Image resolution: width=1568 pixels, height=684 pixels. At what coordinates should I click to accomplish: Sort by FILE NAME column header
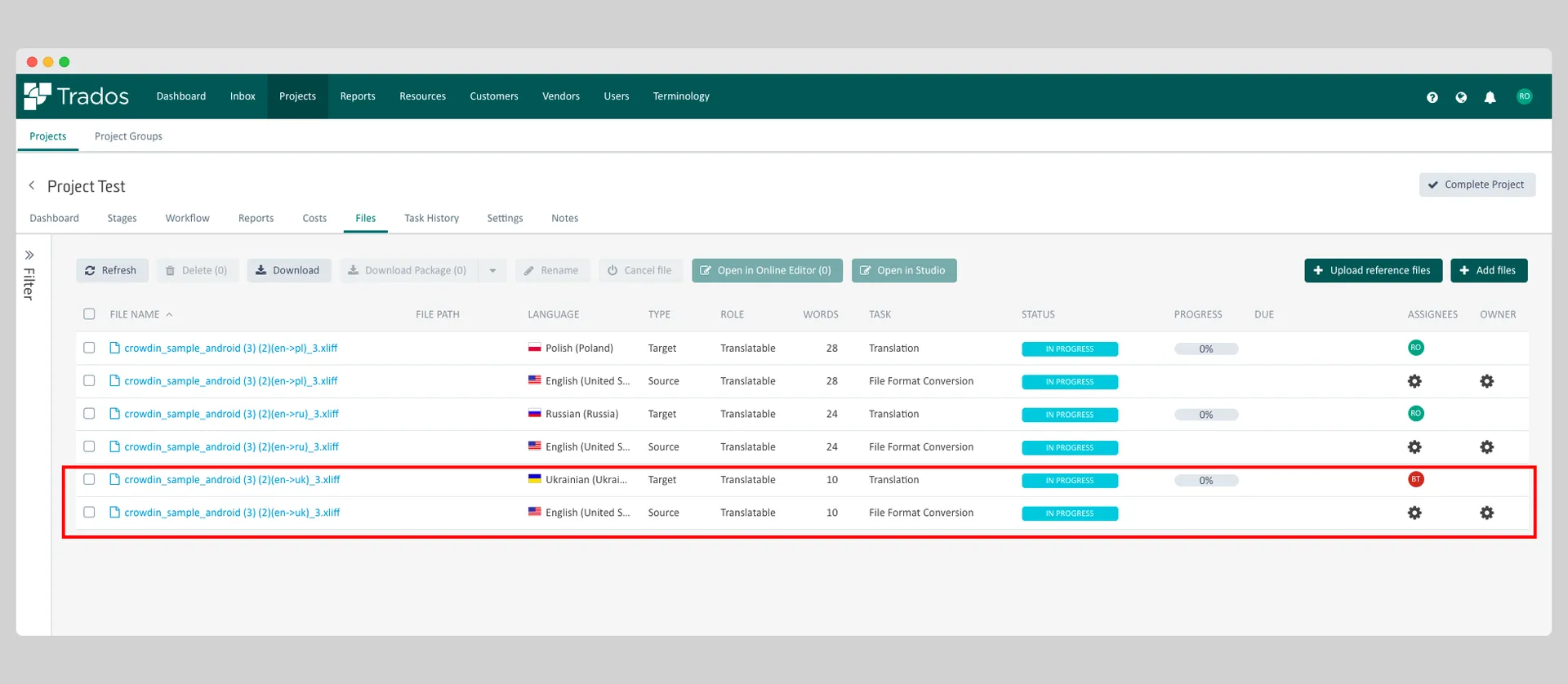coord(140,314)
